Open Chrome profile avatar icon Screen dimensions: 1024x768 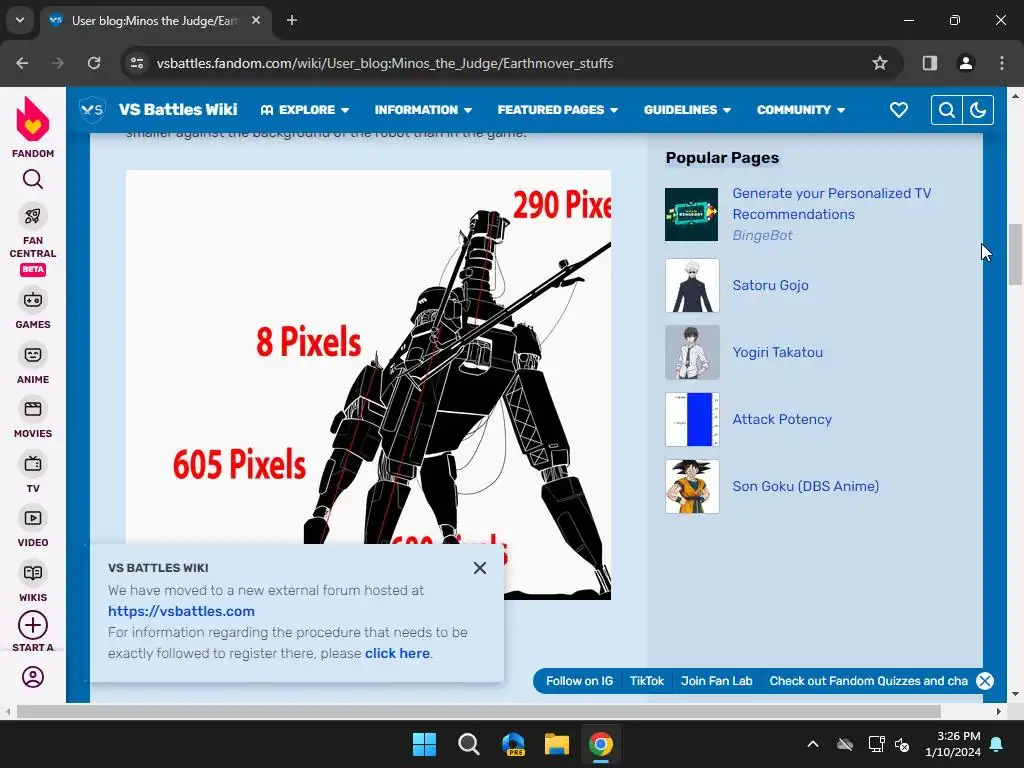[965, 63]
